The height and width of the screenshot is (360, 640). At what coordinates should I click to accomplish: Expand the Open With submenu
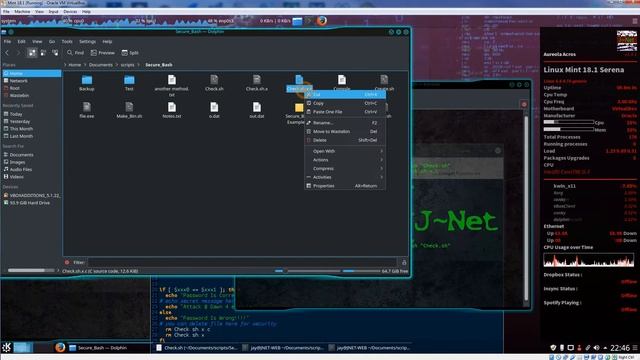[x=345, y=151]
